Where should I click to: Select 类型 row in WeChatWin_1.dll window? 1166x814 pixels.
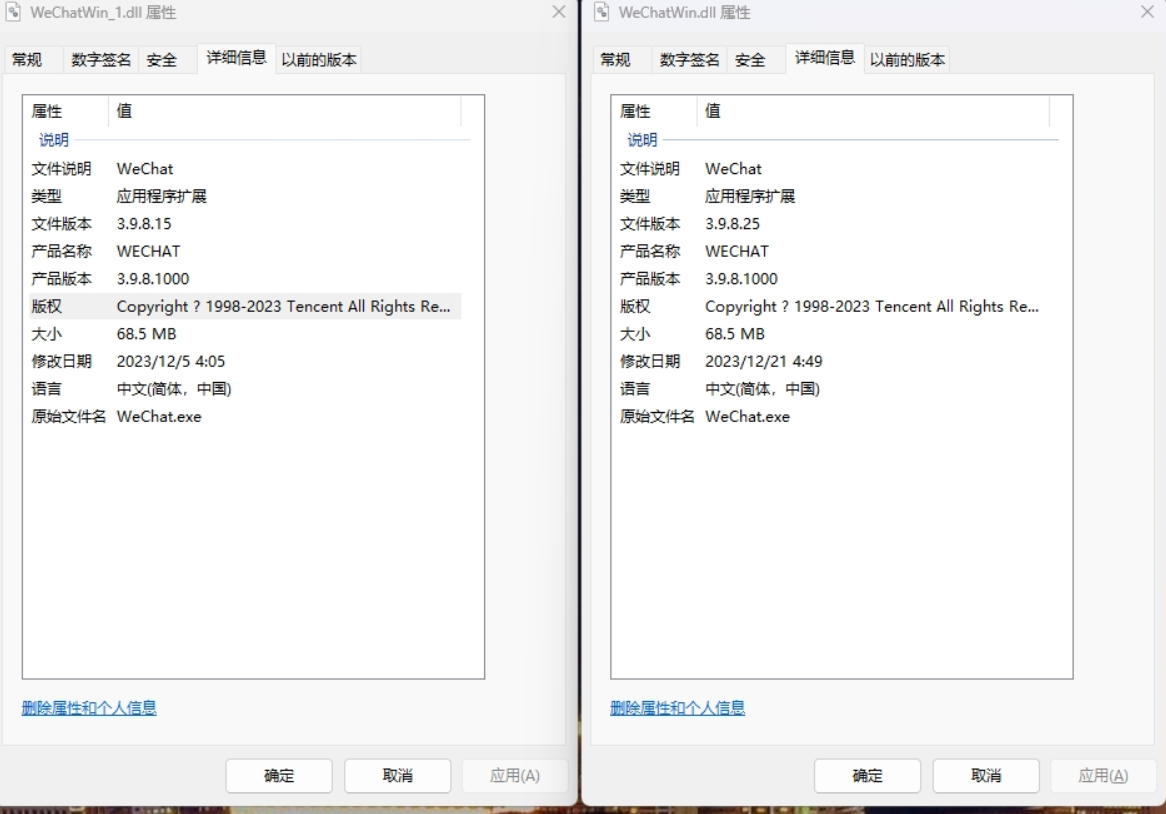click(245, 196)
